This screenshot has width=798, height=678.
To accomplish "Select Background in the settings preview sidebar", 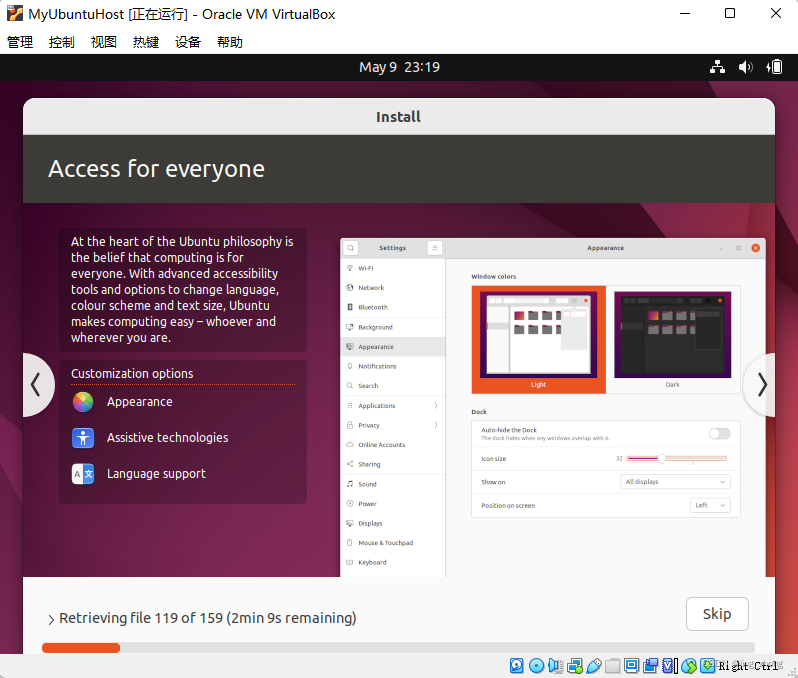I will pos(392,327).
